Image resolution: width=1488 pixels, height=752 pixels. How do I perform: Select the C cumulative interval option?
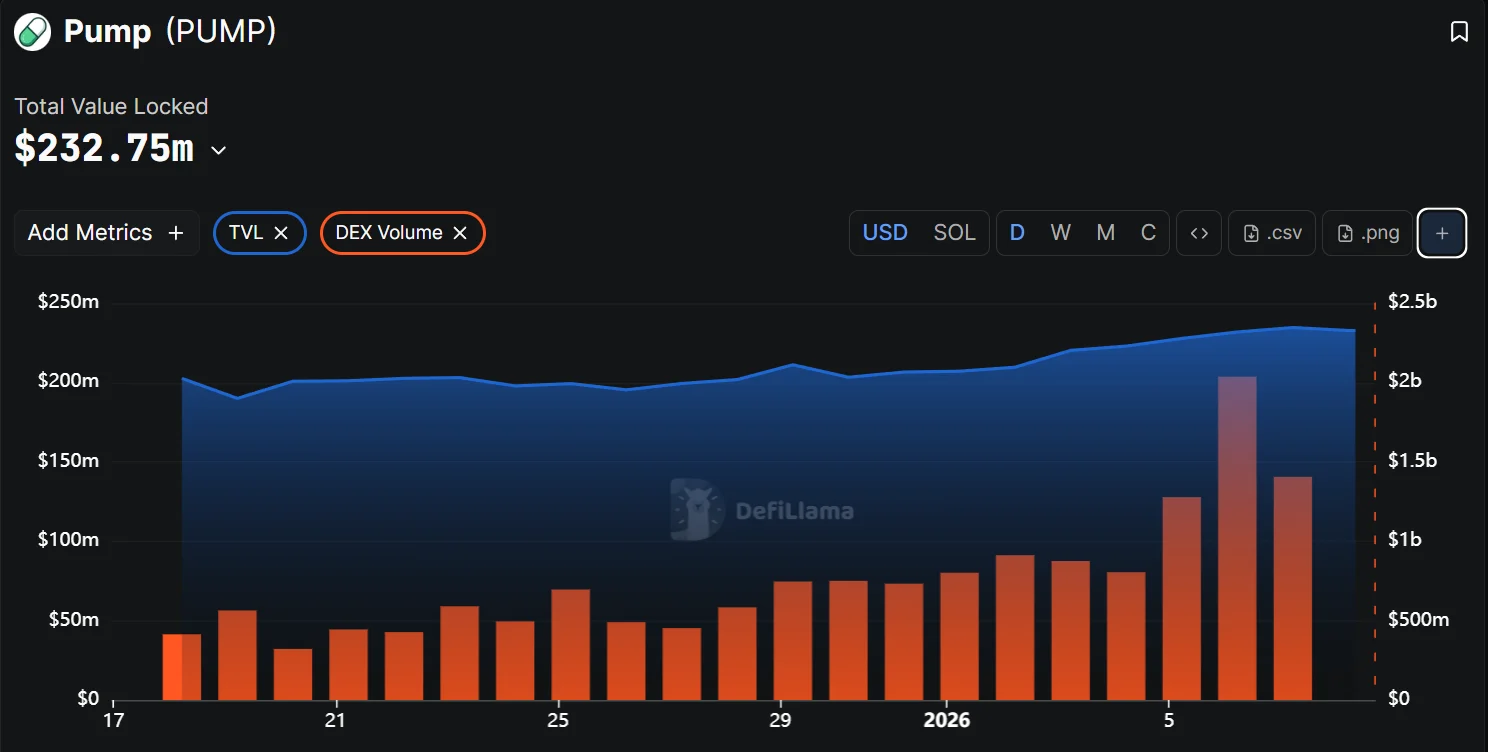pyautogui.click(x=1148, y=232)
